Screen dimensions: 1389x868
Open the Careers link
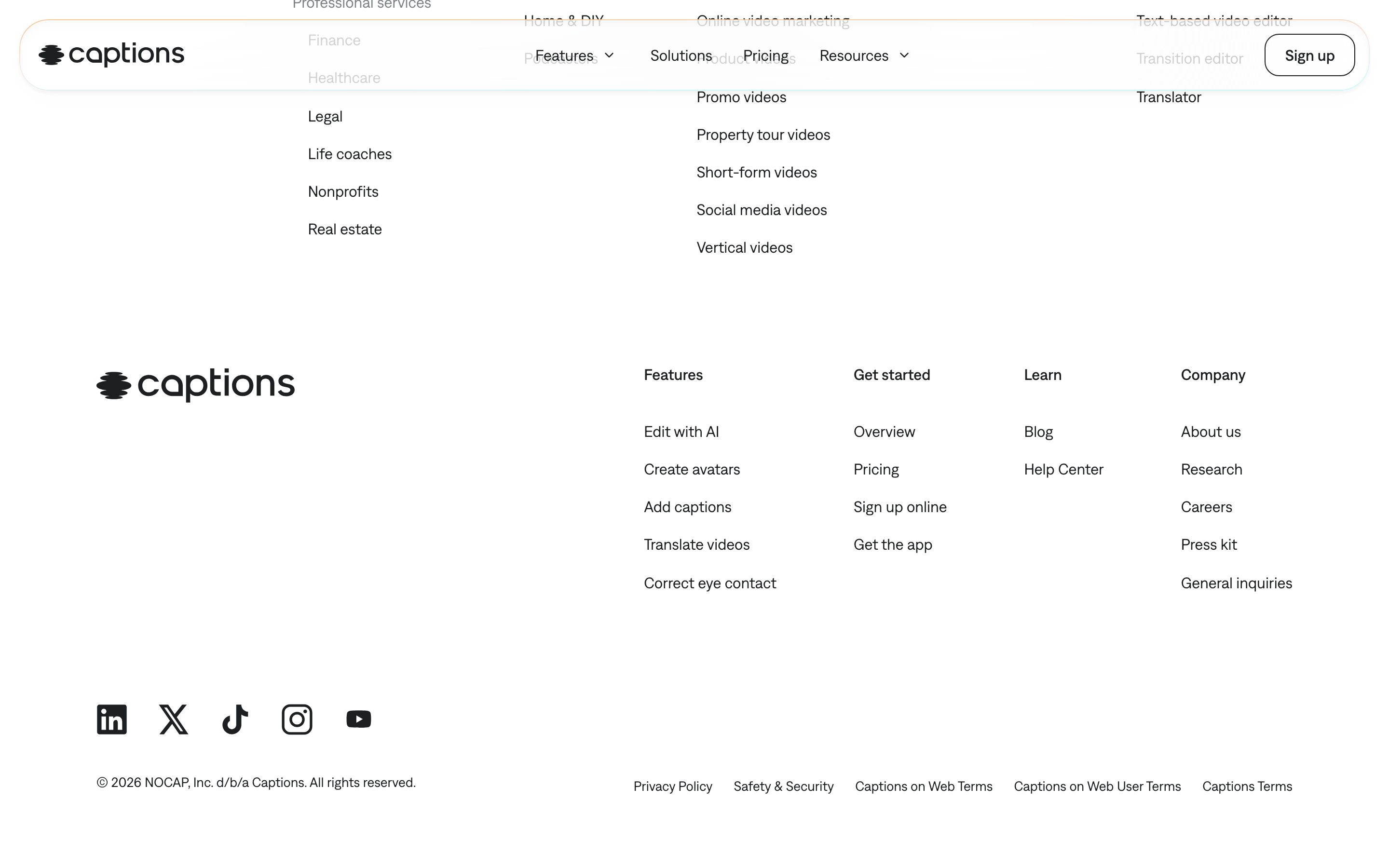[x=1206, y=507]
